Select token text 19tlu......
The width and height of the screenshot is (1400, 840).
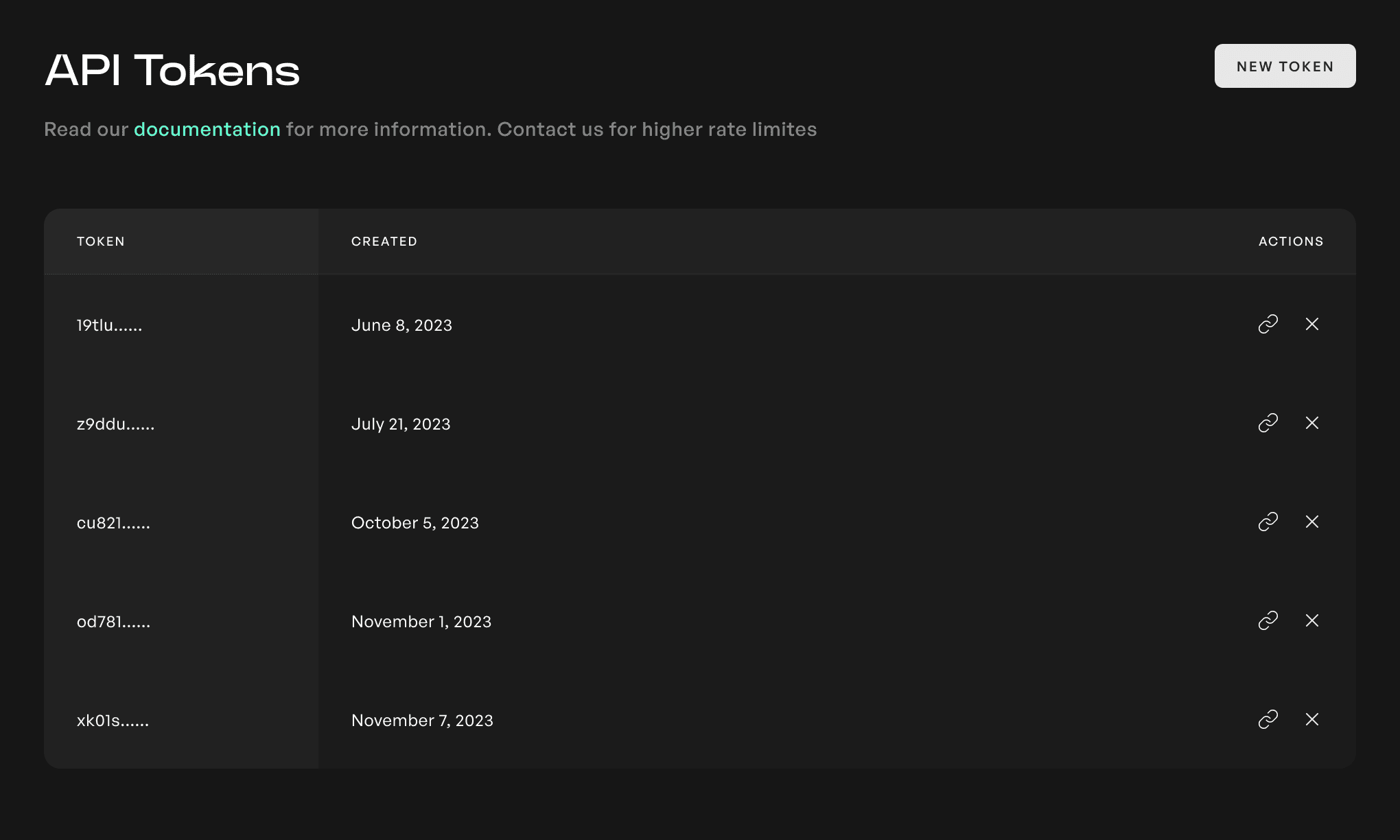tap(109, 325)
